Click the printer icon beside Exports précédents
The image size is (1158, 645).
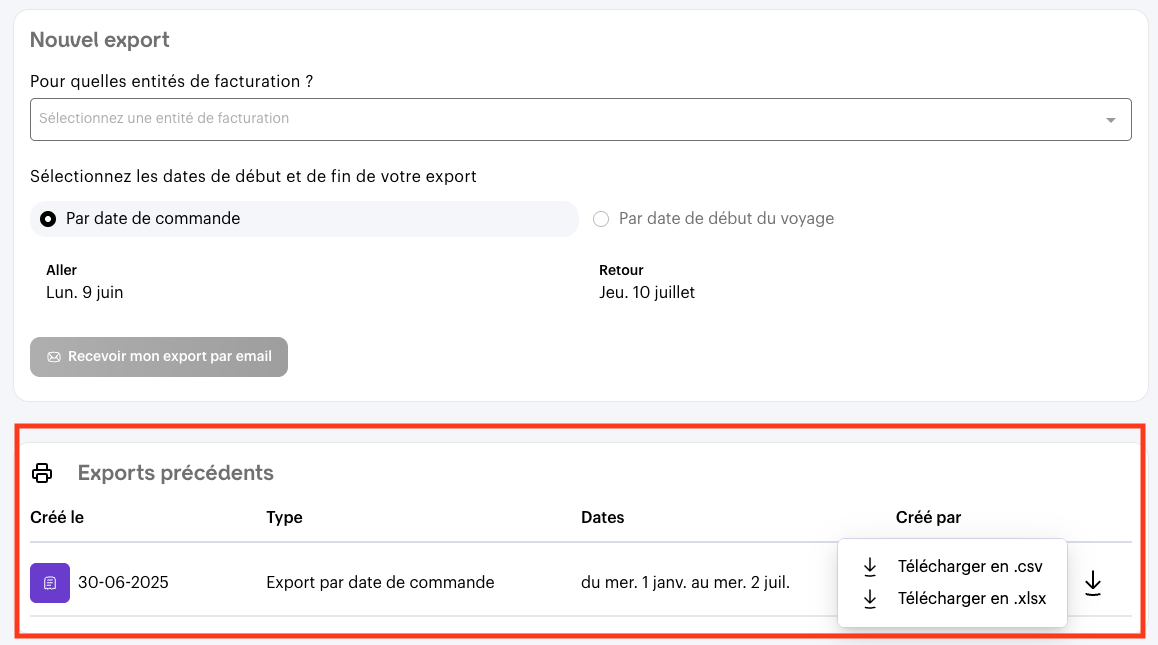pos(42,473)
